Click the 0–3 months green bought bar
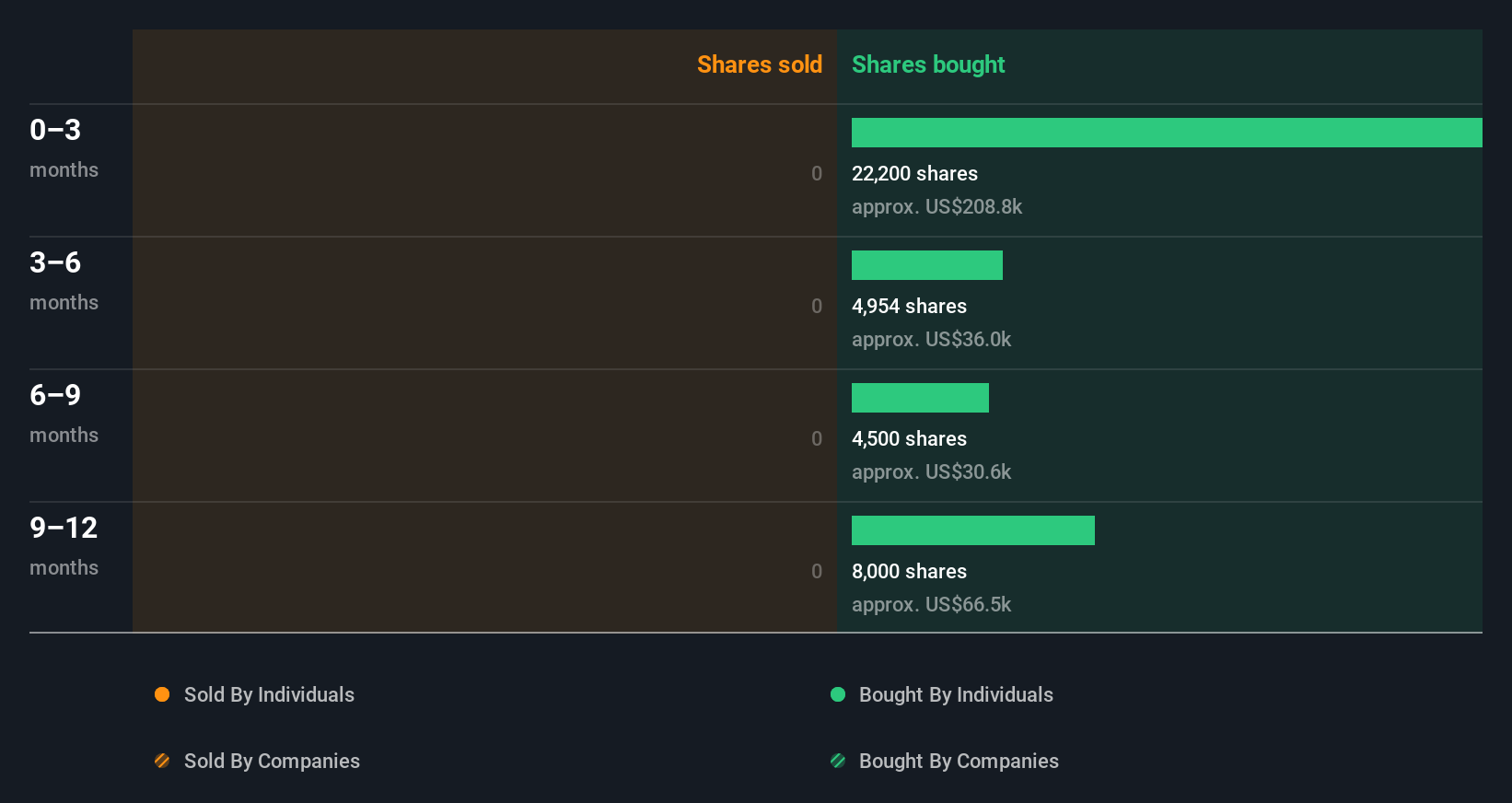 click(1167, 133)
